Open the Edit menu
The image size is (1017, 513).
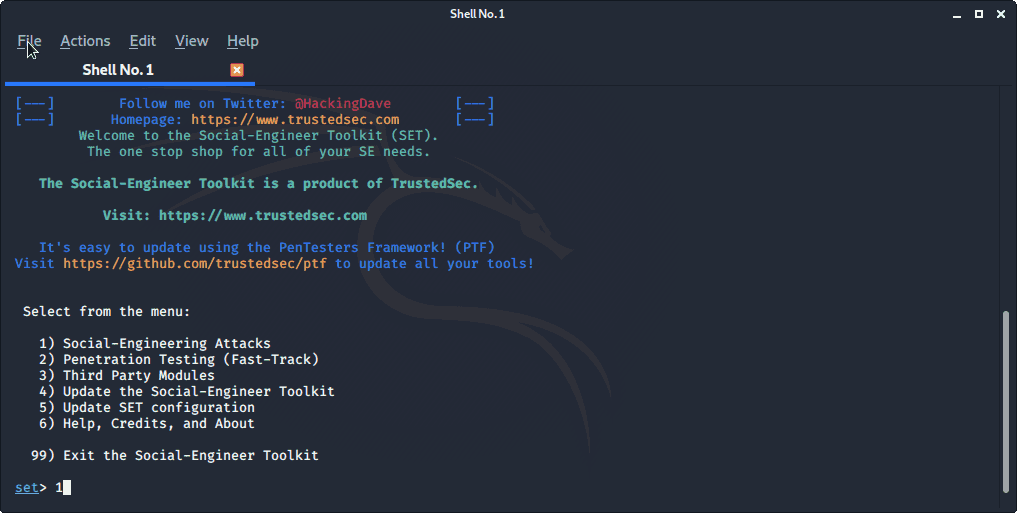[x=142, y=41]
